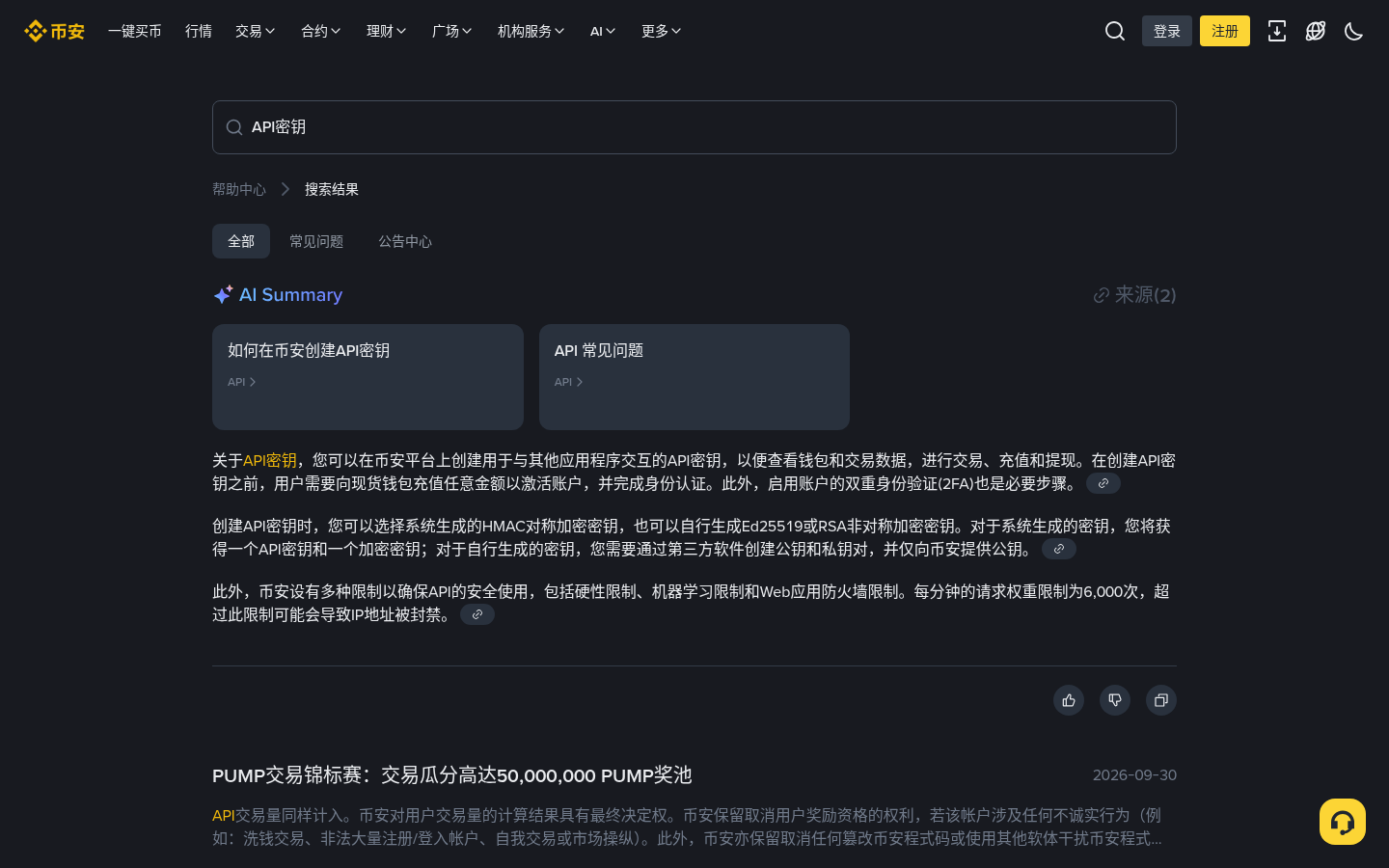The height and width of the screenshot is (868, 1389).
Task: Open the language globe icon
Action: [x=1316, y=31]
